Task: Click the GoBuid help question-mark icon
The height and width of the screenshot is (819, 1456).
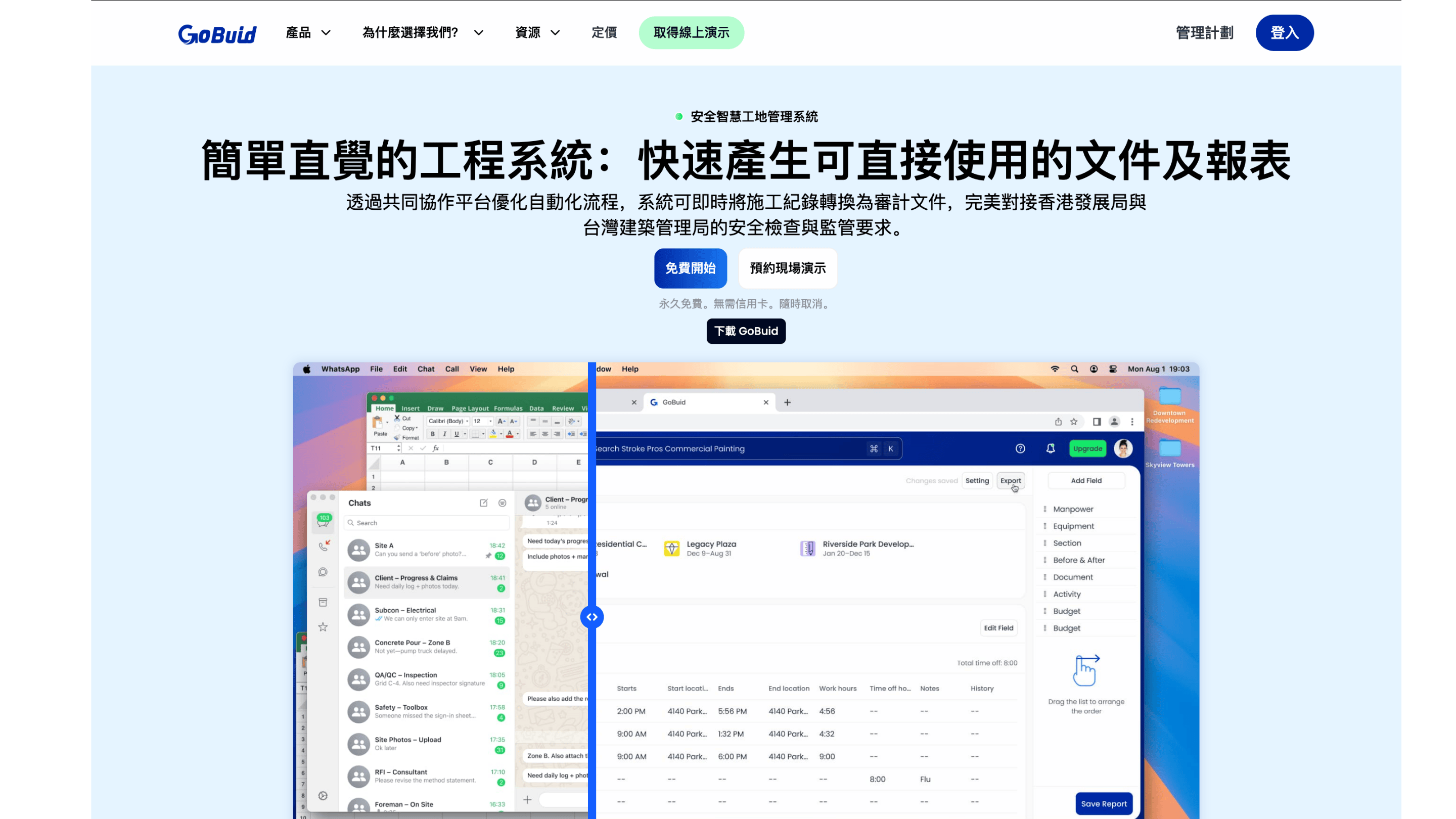Action: tap(1020, 448)
